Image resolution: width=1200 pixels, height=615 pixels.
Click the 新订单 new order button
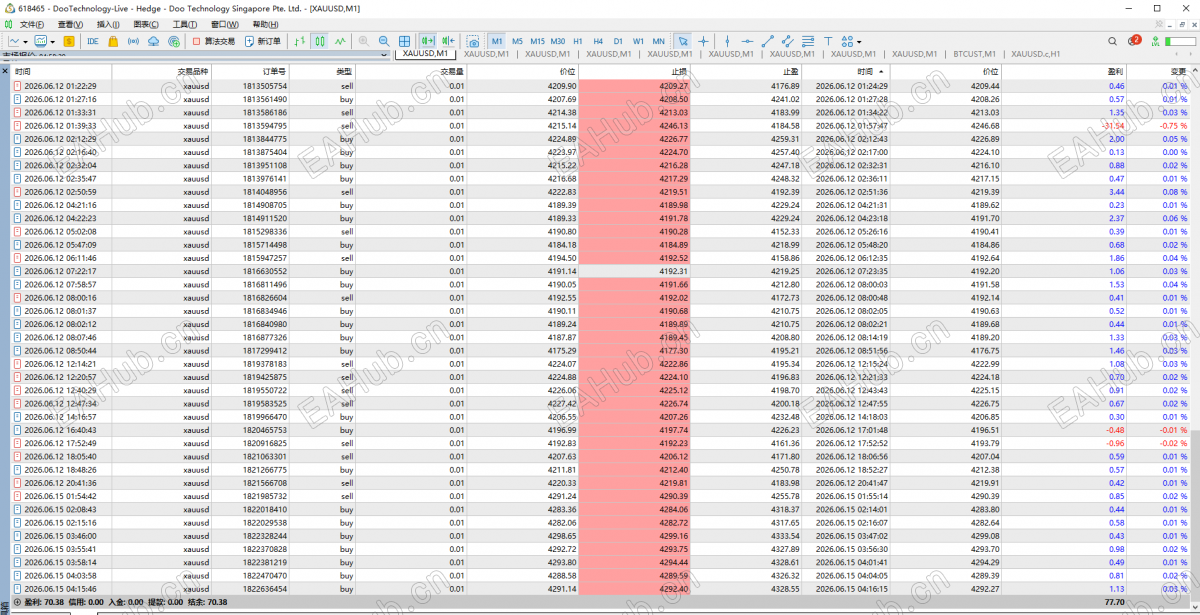point(263,41)
